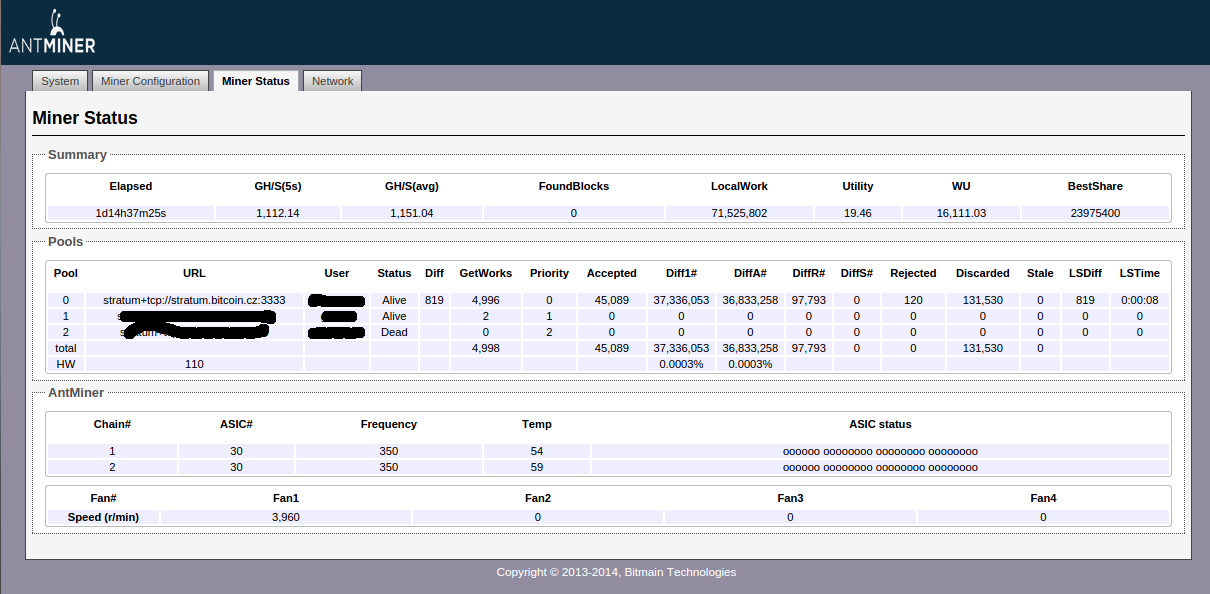Select the Miner Status tab
The width and height of the screenshot is (1210, 594).
256,81
